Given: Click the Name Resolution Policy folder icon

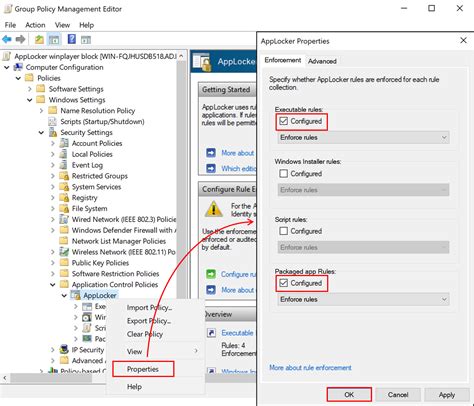Looking at the screenshot, I should [53, 111].
